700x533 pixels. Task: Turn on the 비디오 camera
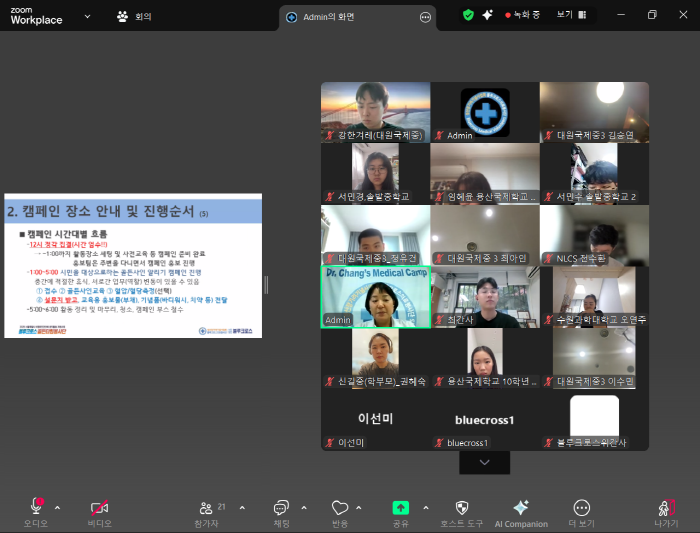pyautogui.click(x=99, y=513)
